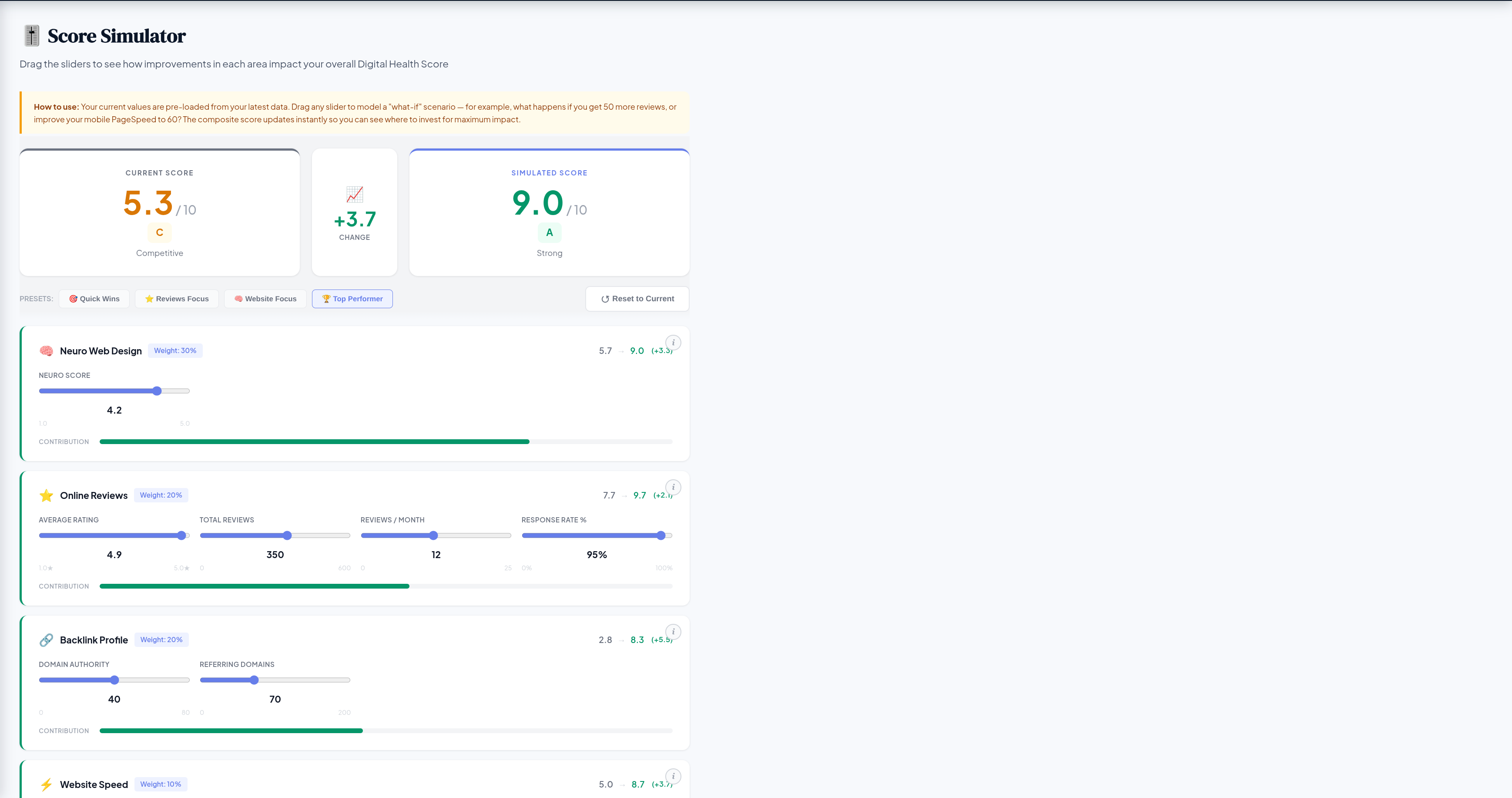Click the Neuro Web Design simulated value 9.0
This screenshot has width=1512, height=798.
pos(637,350)
